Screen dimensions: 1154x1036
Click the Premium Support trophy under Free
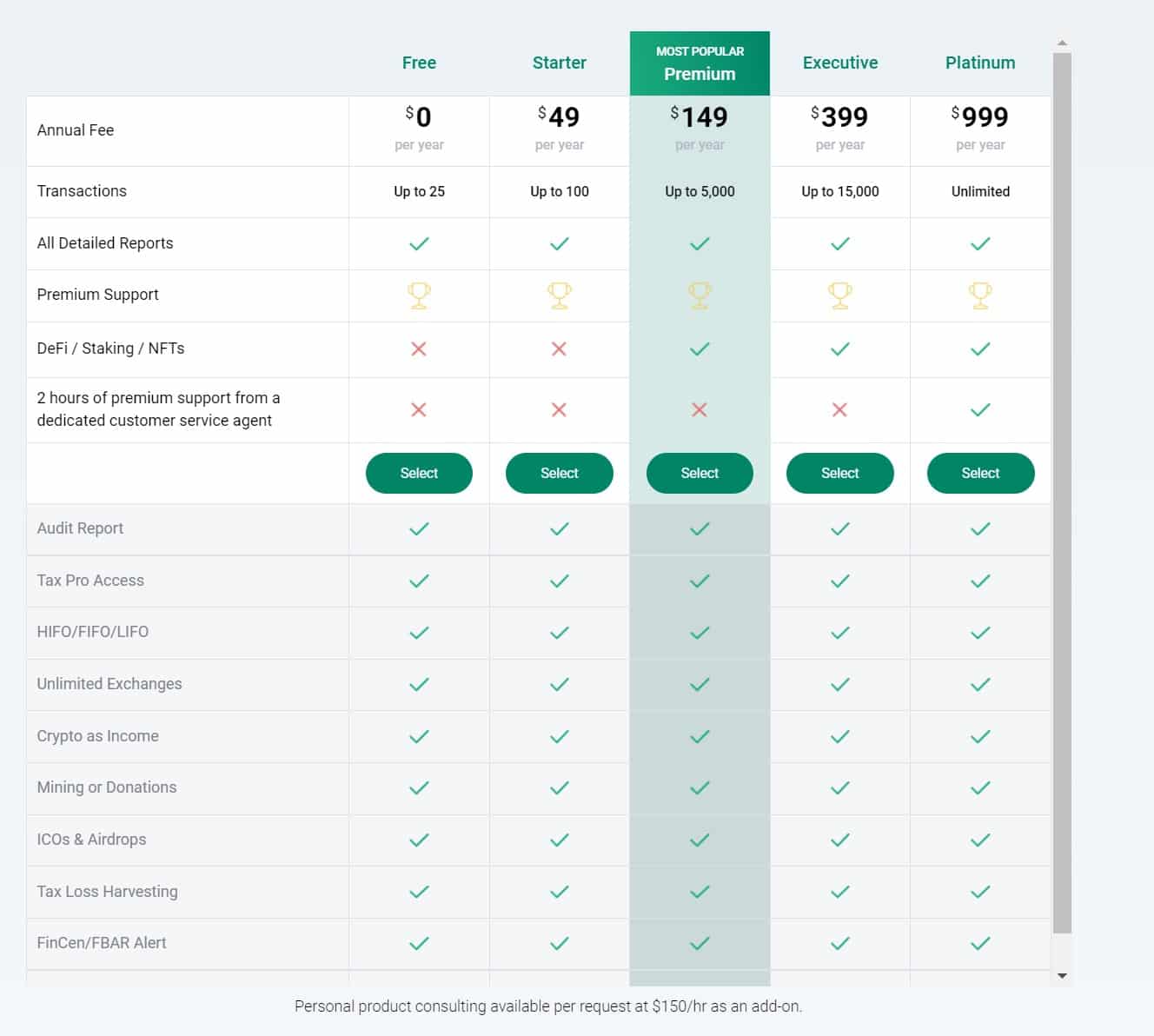(419, 296)
